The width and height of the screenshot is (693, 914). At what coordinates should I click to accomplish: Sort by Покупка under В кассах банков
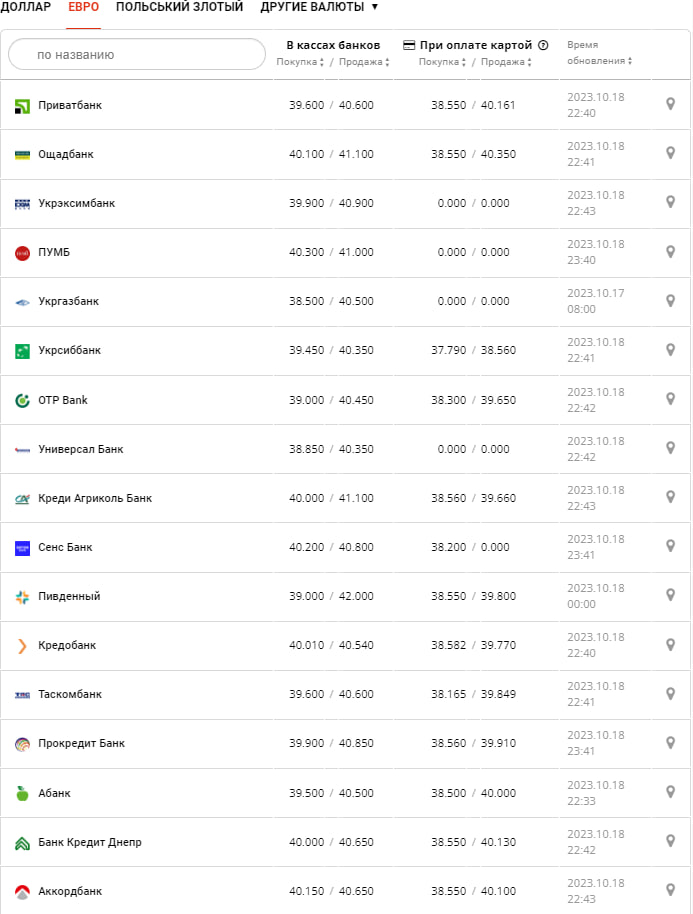300,62
